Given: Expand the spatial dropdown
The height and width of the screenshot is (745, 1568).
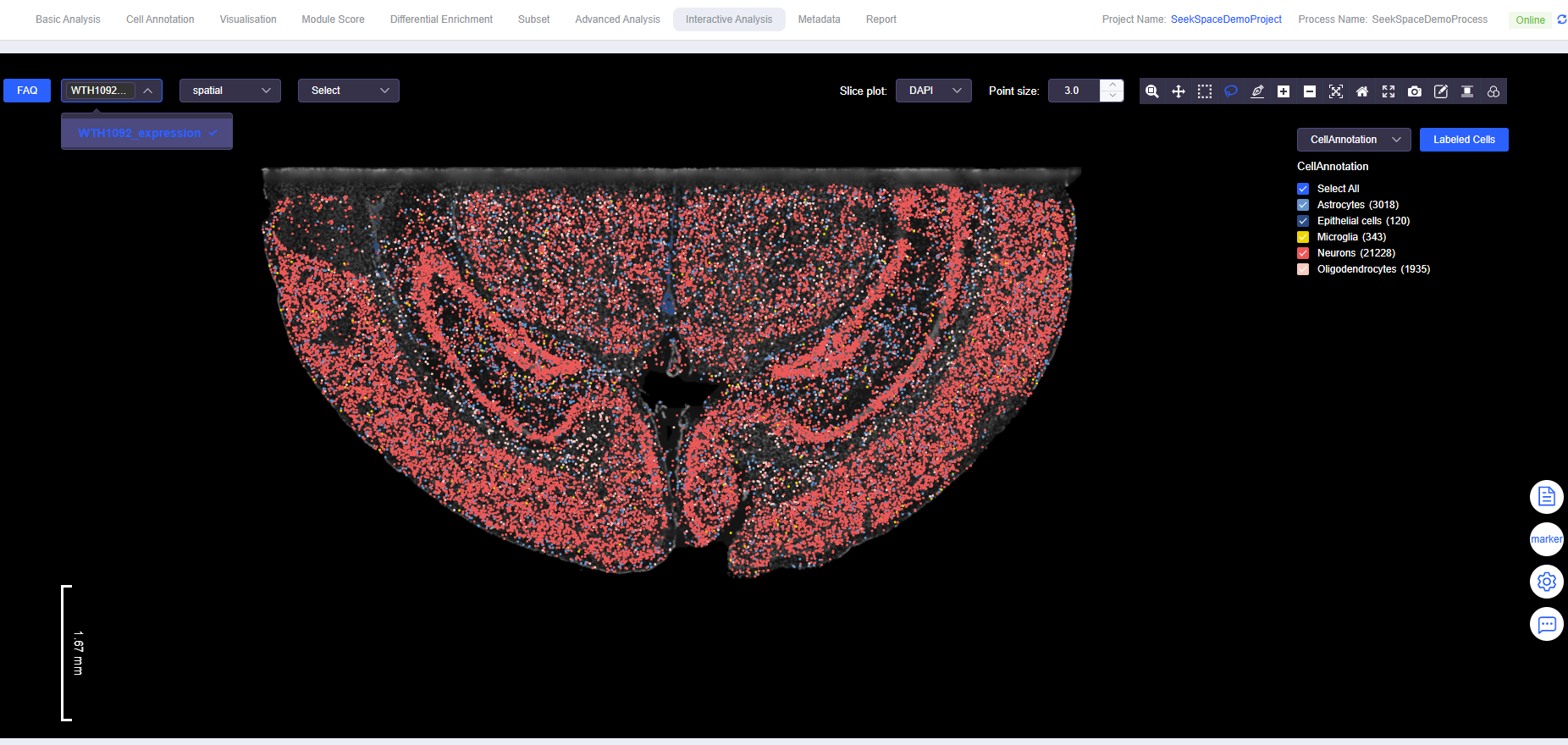Looking at the screenshot, I should [229, 91].
